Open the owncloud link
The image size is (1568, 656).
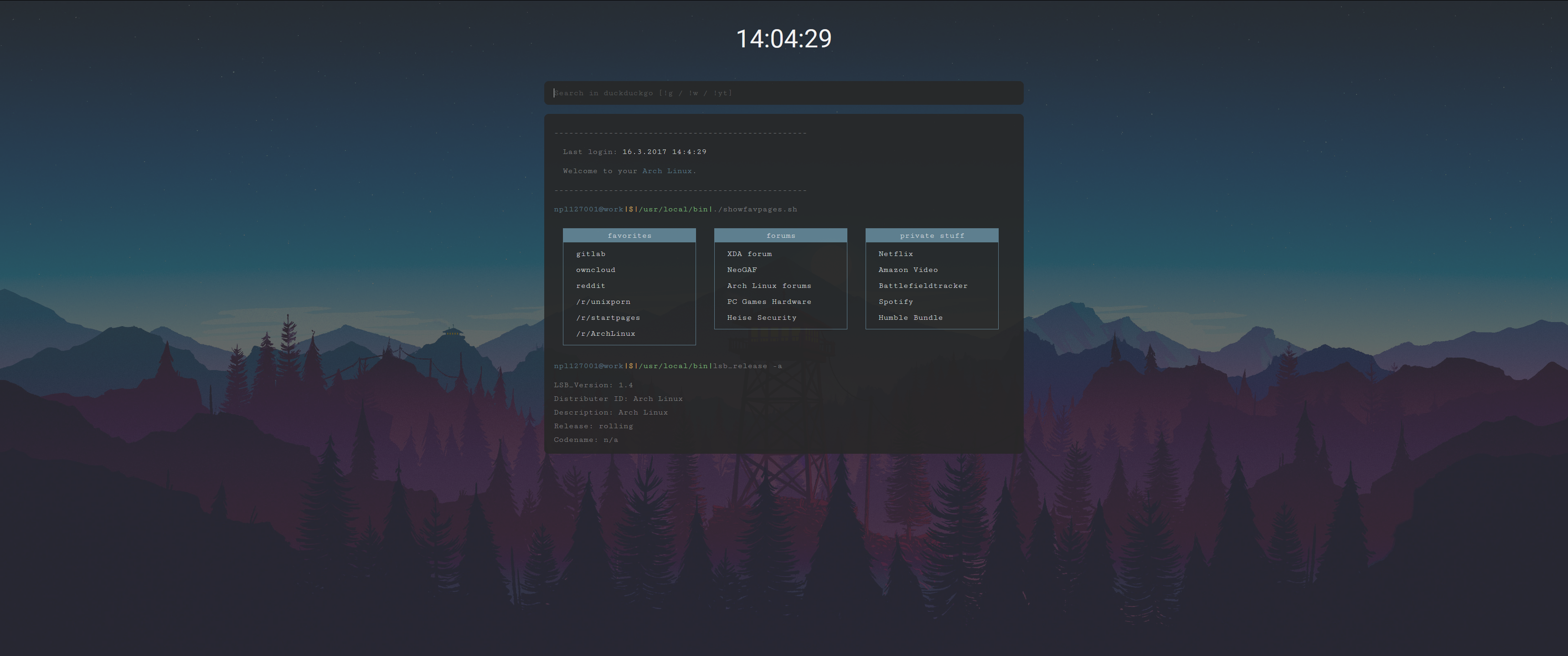[595, 270]
